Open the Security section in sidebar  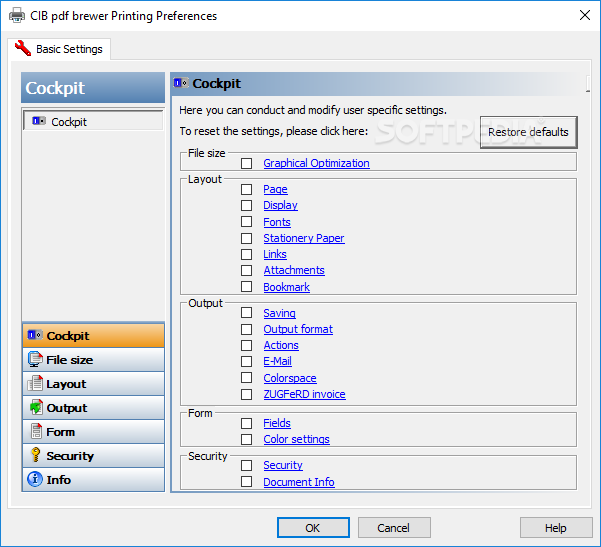[93, 455]
